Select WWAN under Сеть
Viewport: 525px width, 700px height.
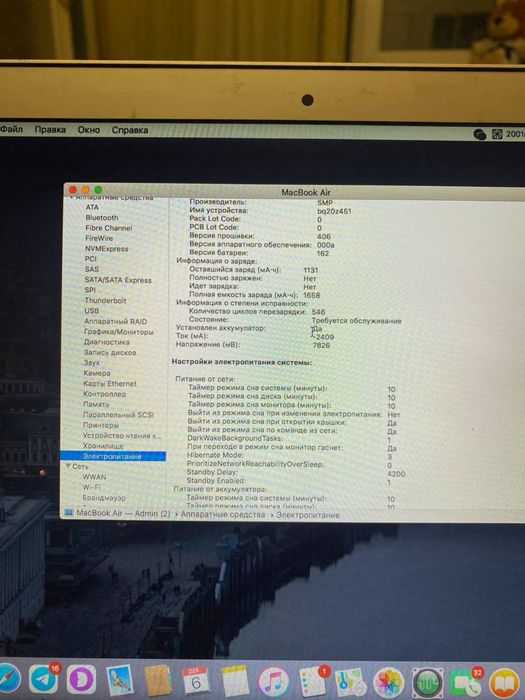click(94, 477)
